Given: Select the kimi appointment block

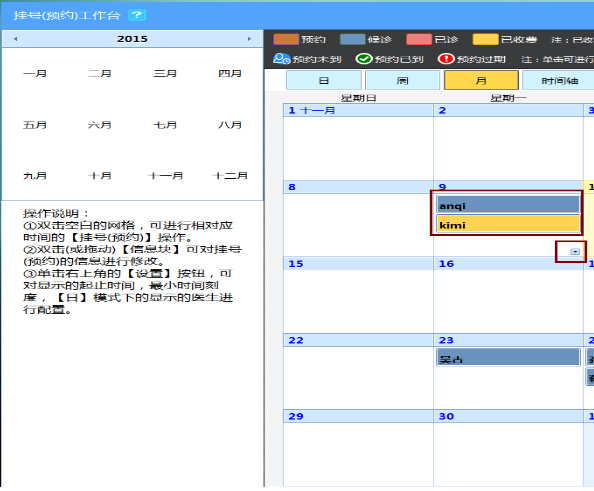Looking at the screenshot, I should (508, 224).
